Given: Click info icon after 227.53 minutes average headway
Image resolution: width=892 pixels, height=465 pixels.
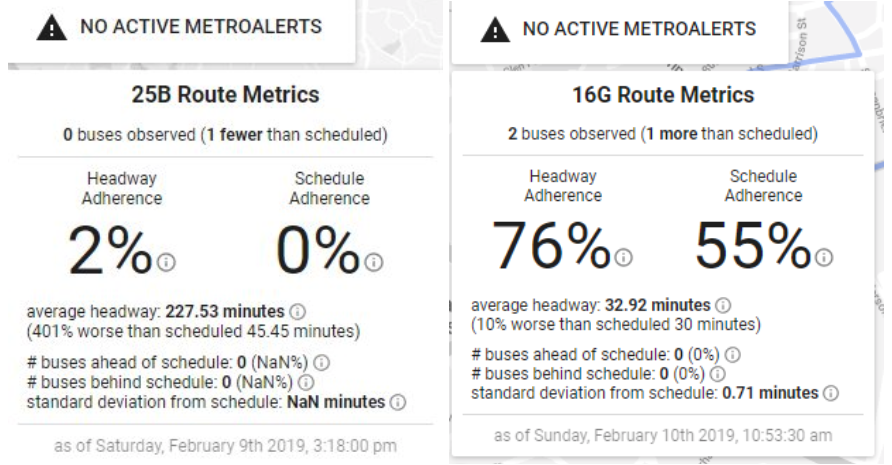Looking at the screenshot, I should [x=298, y=311].
